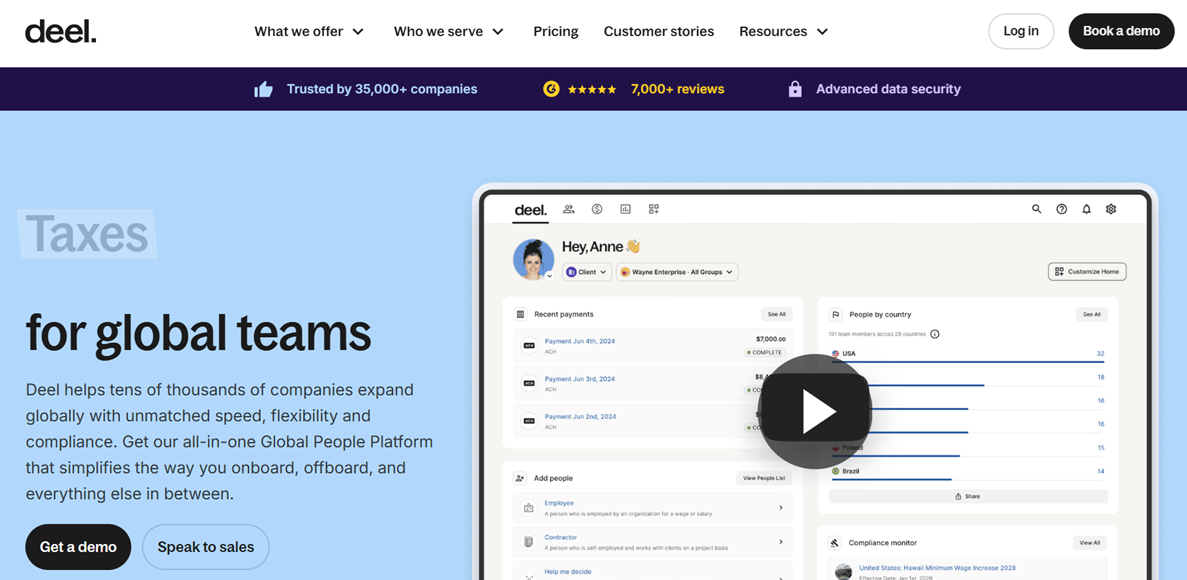
Task: Open 7,000+ reviews link
Action: tap(678, 89)
